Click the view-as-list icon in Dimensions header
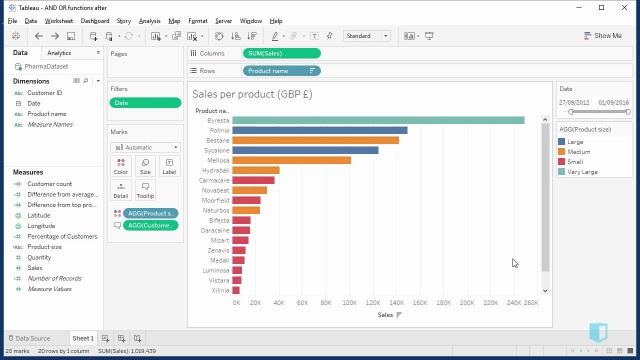 (x=76, y=81)
